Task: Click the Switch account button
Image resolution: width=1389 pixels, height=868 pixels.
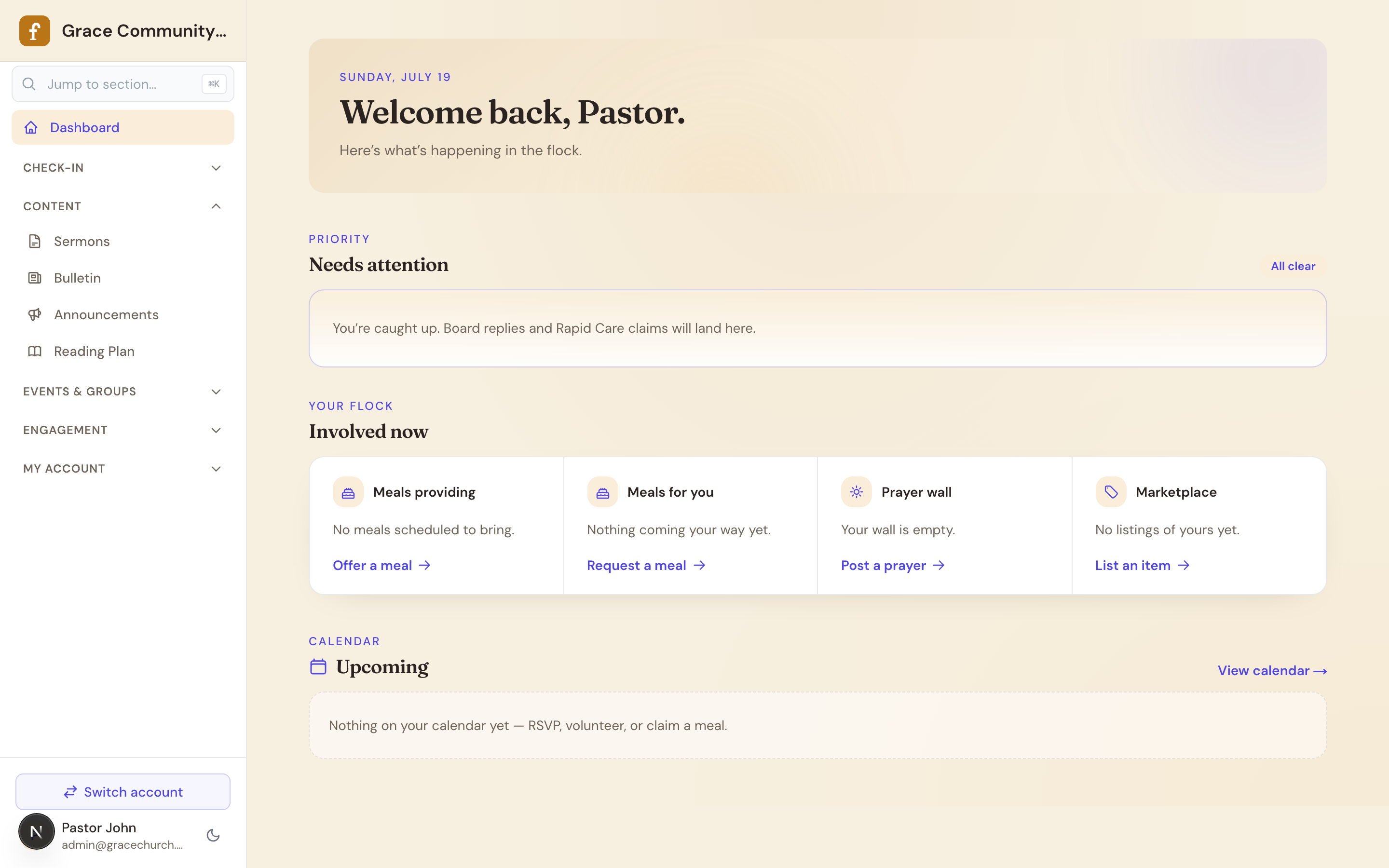Action: (123, 792)
